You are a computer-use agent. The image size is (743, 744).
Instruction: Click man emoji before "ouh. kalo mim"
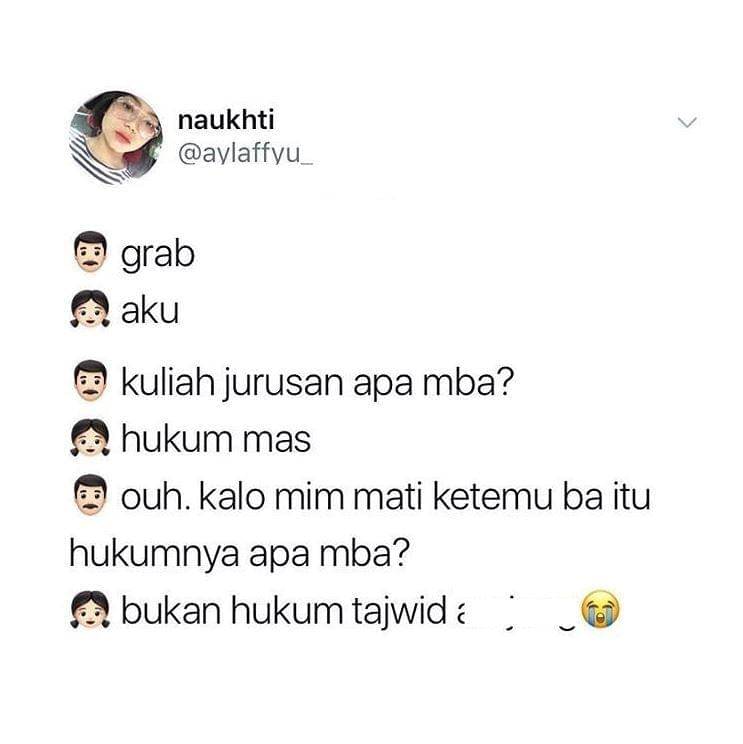(x=90, y=495)
